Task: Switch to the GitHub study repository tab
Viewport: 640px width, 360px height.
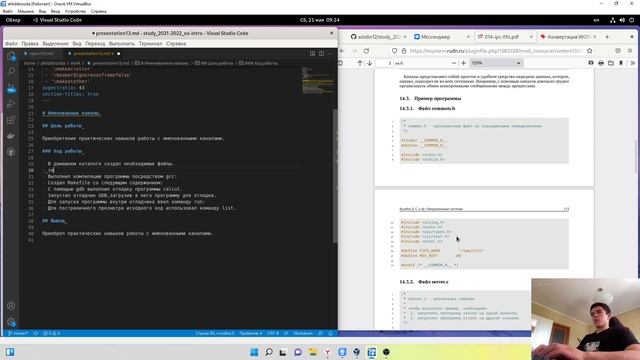Action: [378, 37]
